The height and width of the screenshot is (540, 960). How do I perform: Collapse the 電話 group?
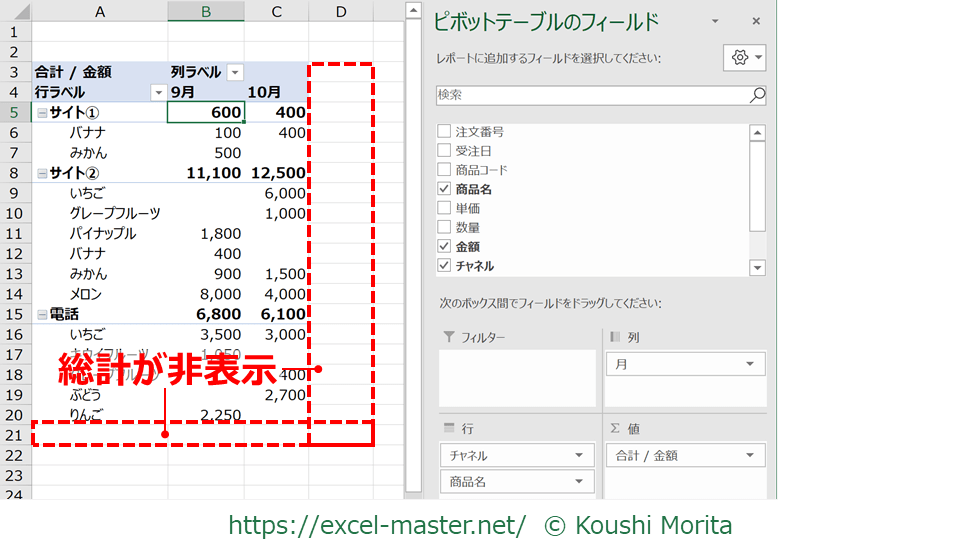[42, 314]
